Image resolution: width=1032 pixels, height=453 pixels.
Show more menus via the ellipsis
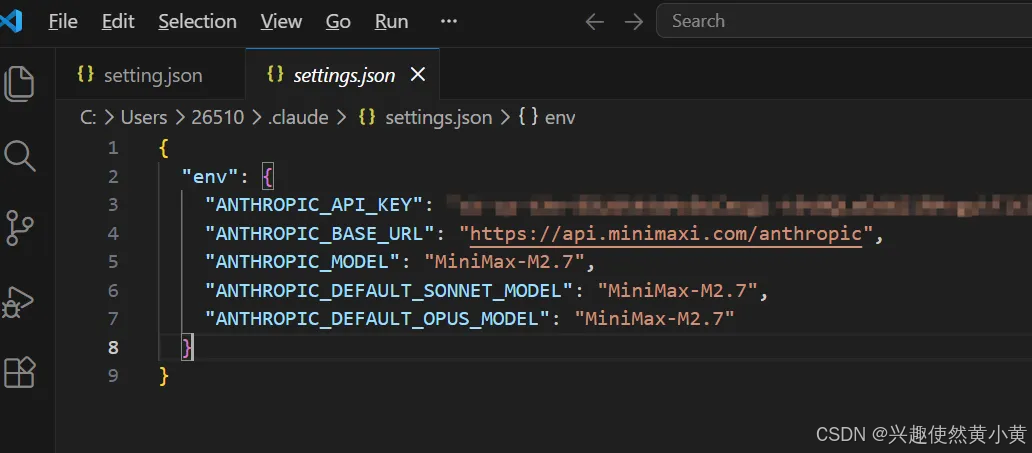click(449, 22)
